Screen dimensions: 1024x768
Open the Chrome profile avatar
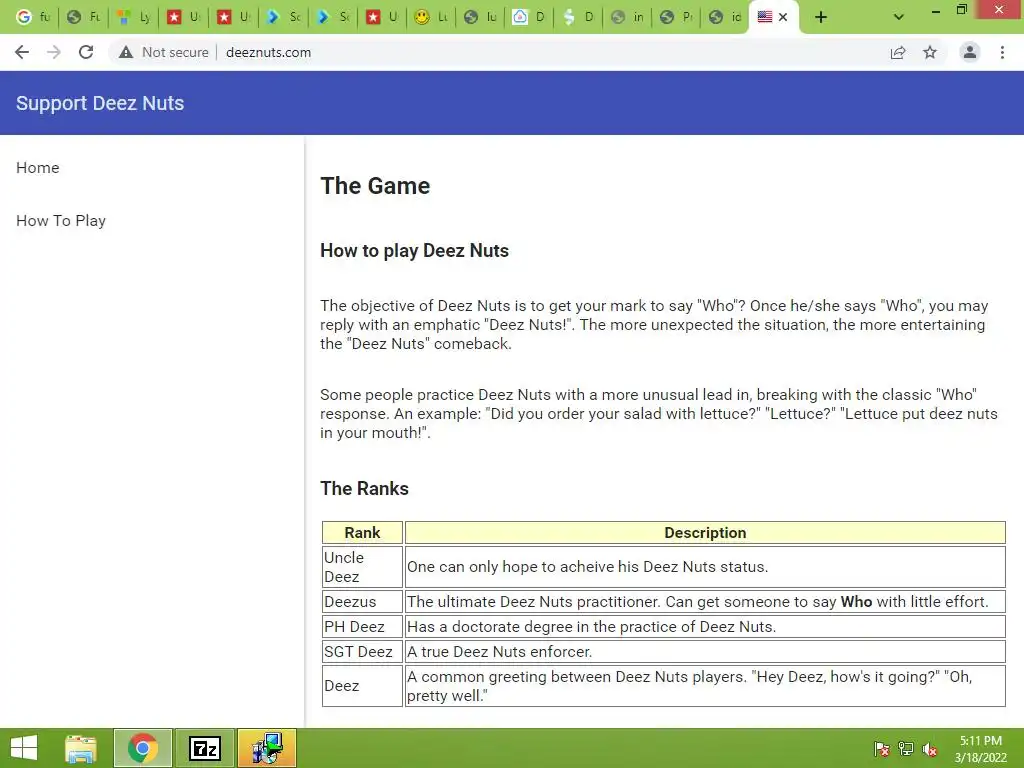(x=970, y=52)
